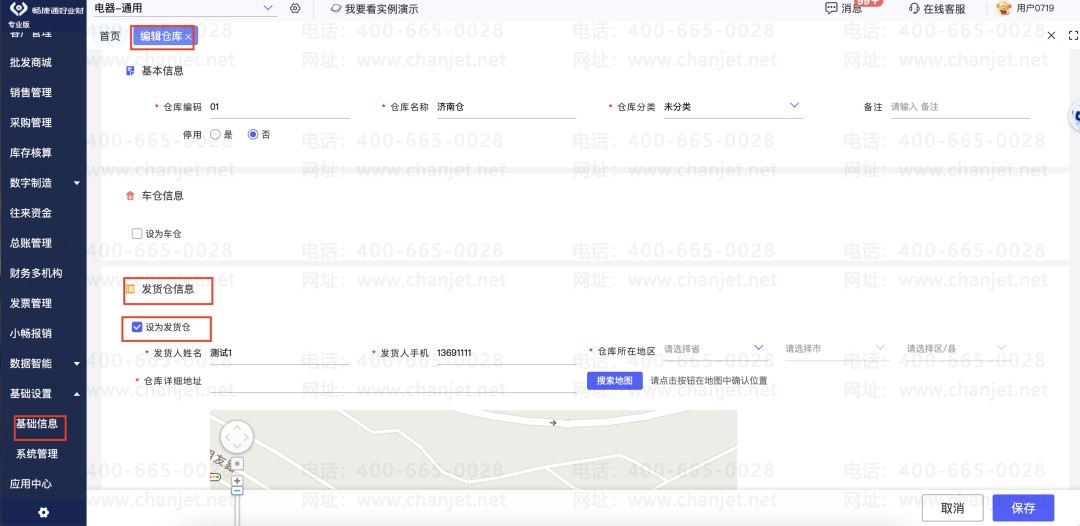Click the 用户0719 avatar
The image size is (1080, 526).
click(1004, 8)
